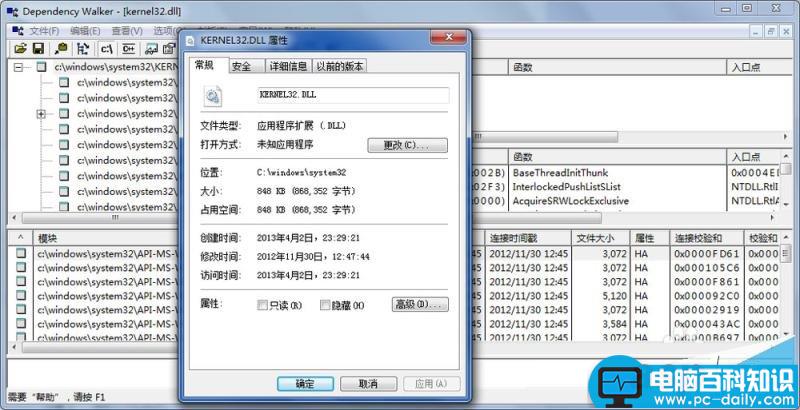
Task: Collapse the root KERNEL32 tree node
Action: [18, 67]
